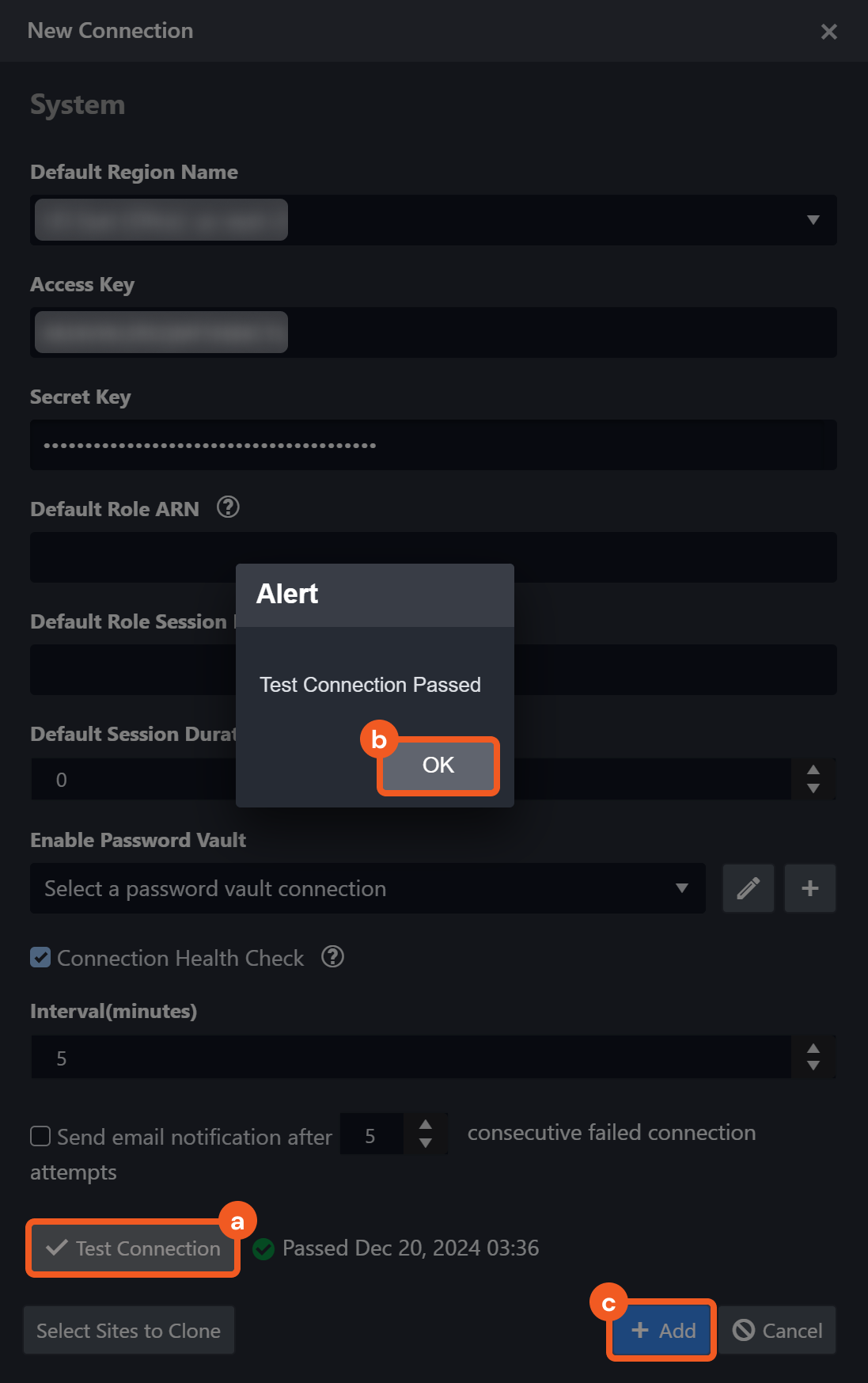Close the New Connection dialog
This screenshot has height=1383, width=868.
coord(828,32)
